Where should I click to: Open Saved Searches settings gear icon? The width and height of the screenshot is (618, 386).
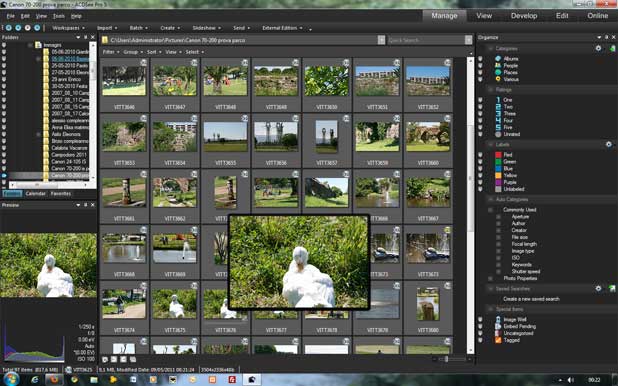[598, 289]
